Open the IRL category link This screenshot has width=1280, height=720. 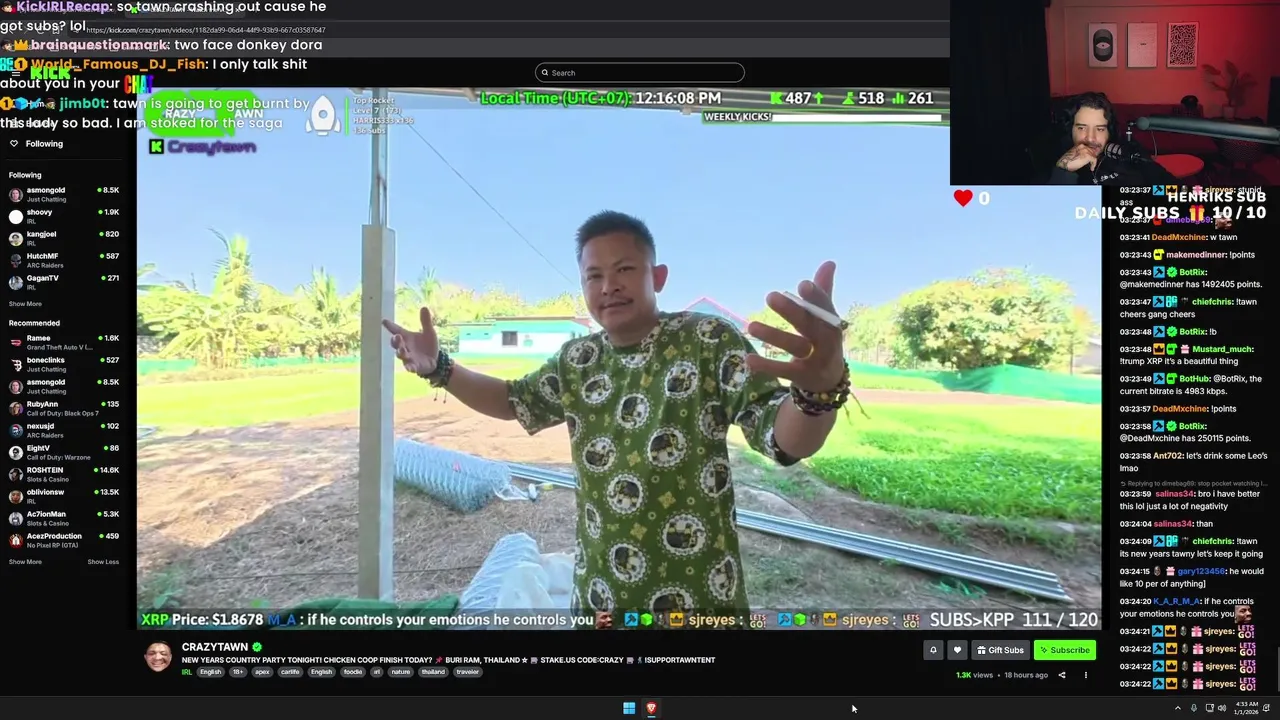coord(186,672)
